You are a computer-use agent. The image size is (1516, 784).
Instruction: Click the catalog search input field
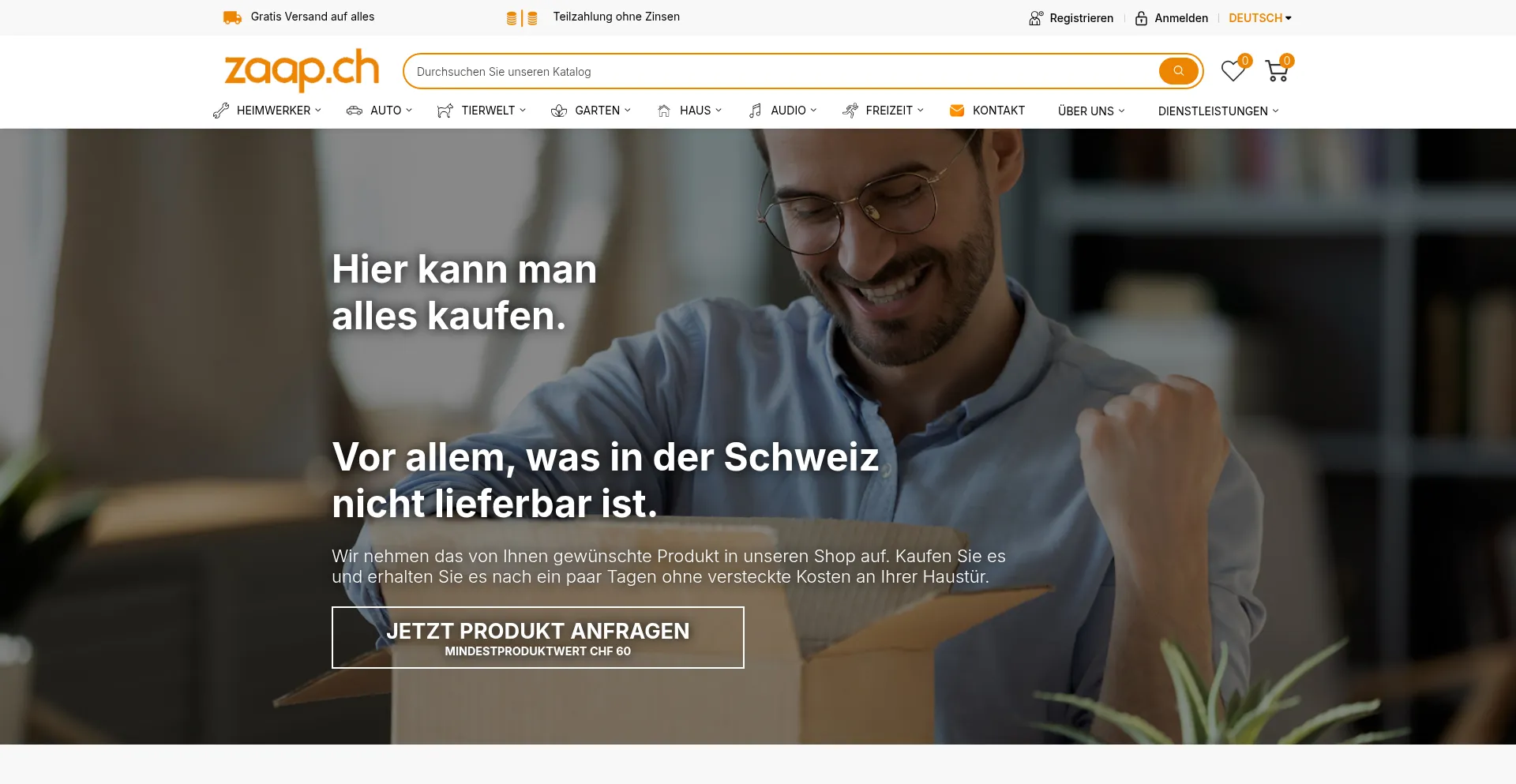coord(782,71)
